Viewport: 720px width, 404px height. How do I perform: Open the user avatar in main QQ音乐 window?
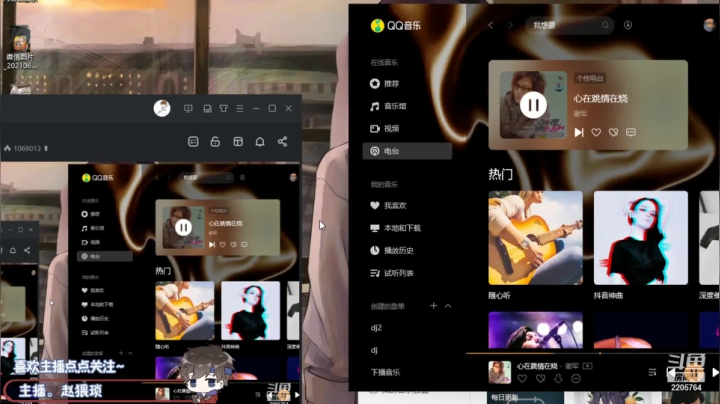coord(710,25)
